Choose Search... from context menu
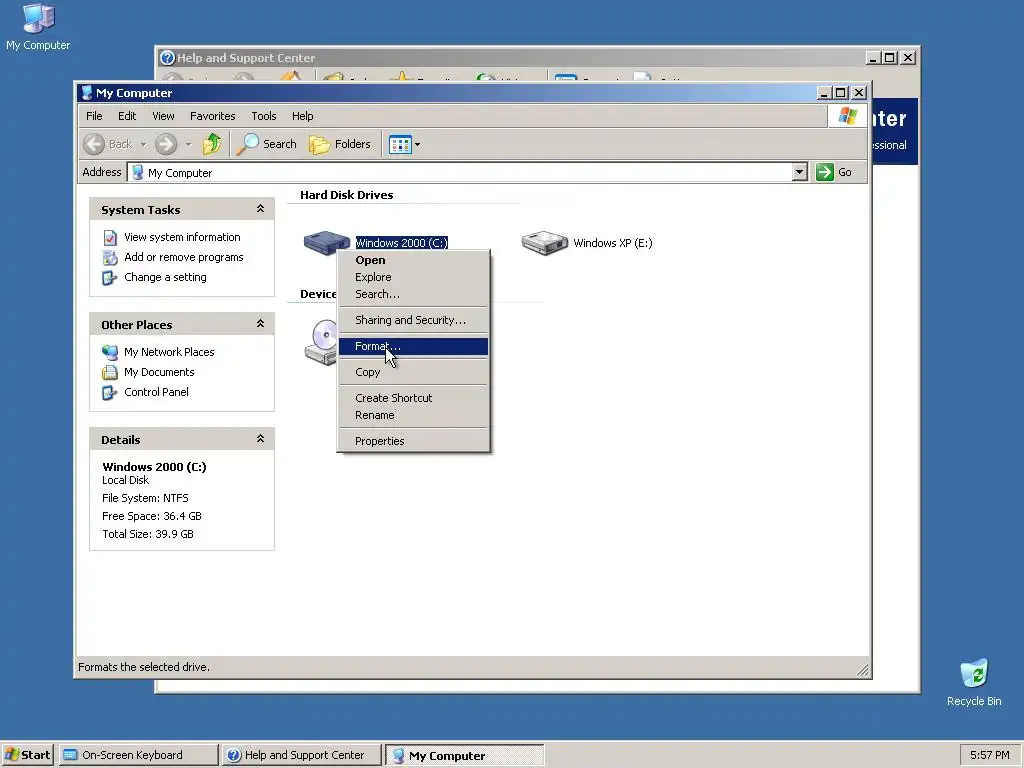1024x768 pixels. point(413,294)
